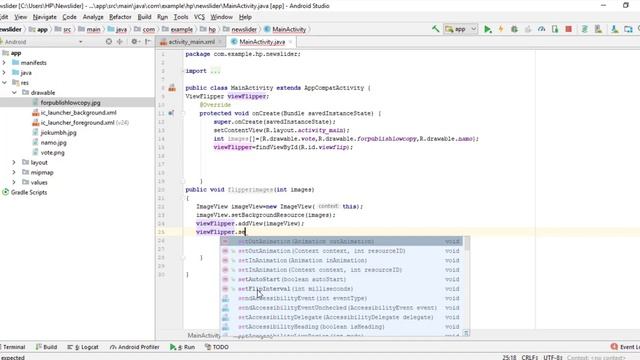Open the TODO tool window
This screenshot has height=360, width=640.
click(x=217, y=347)
